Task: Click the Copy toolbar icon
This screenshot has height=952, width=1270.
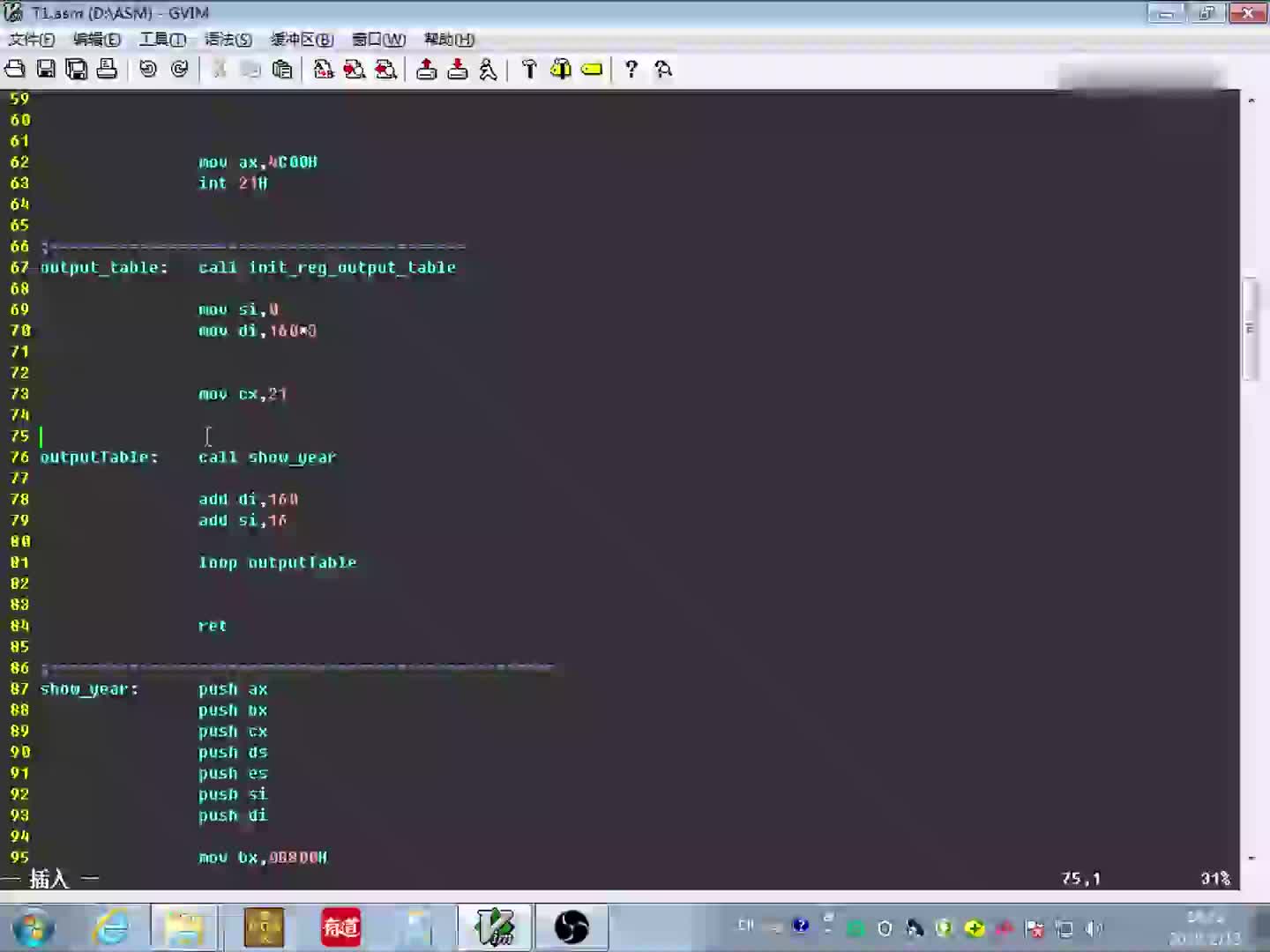Action: pos(250,69)
